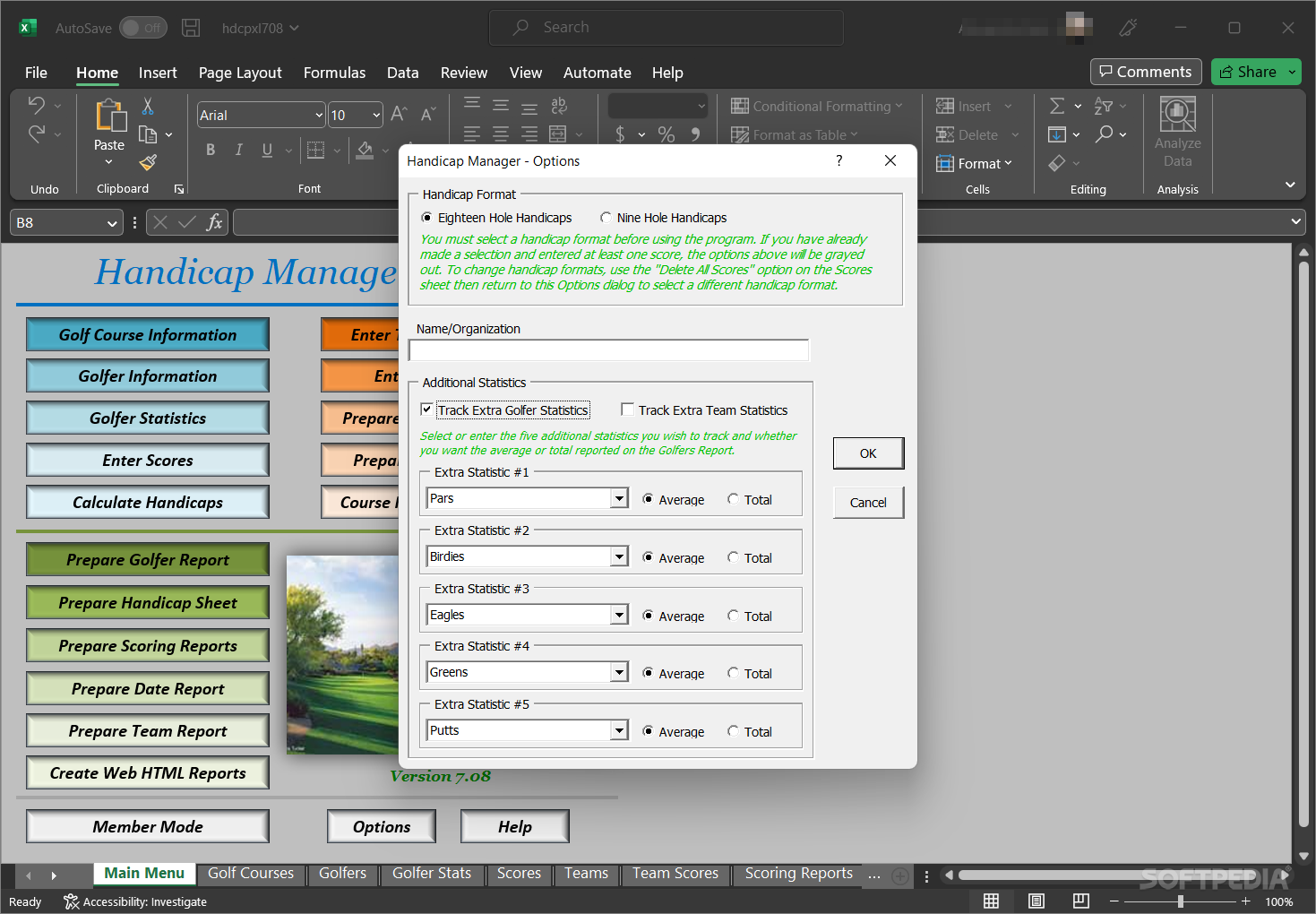Image resolution: width=1316 pixels, height=914 pixels.
Task: Click the Redo arrow icon
Action: 36,134
